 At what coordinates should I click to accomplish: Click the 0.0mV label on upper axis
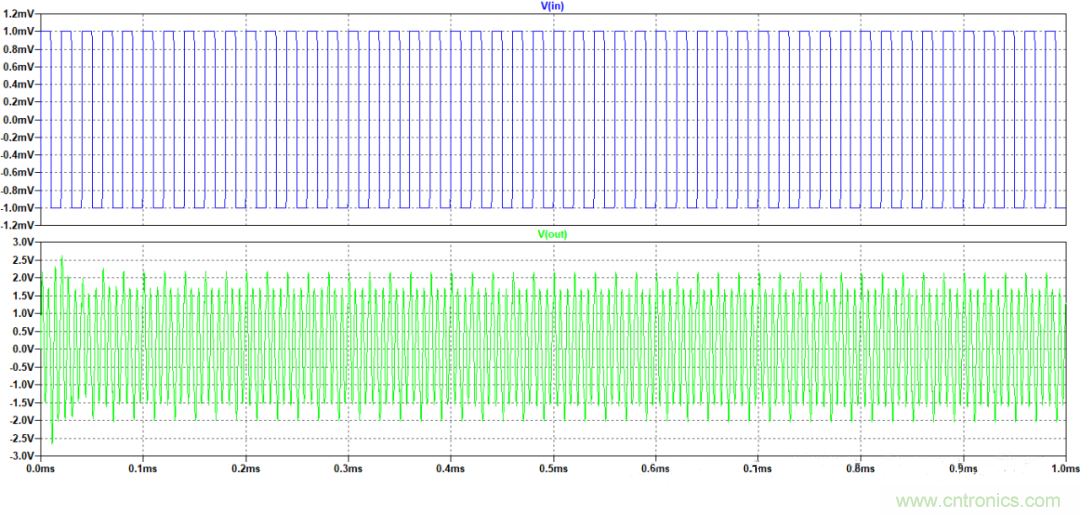point(20,120)
